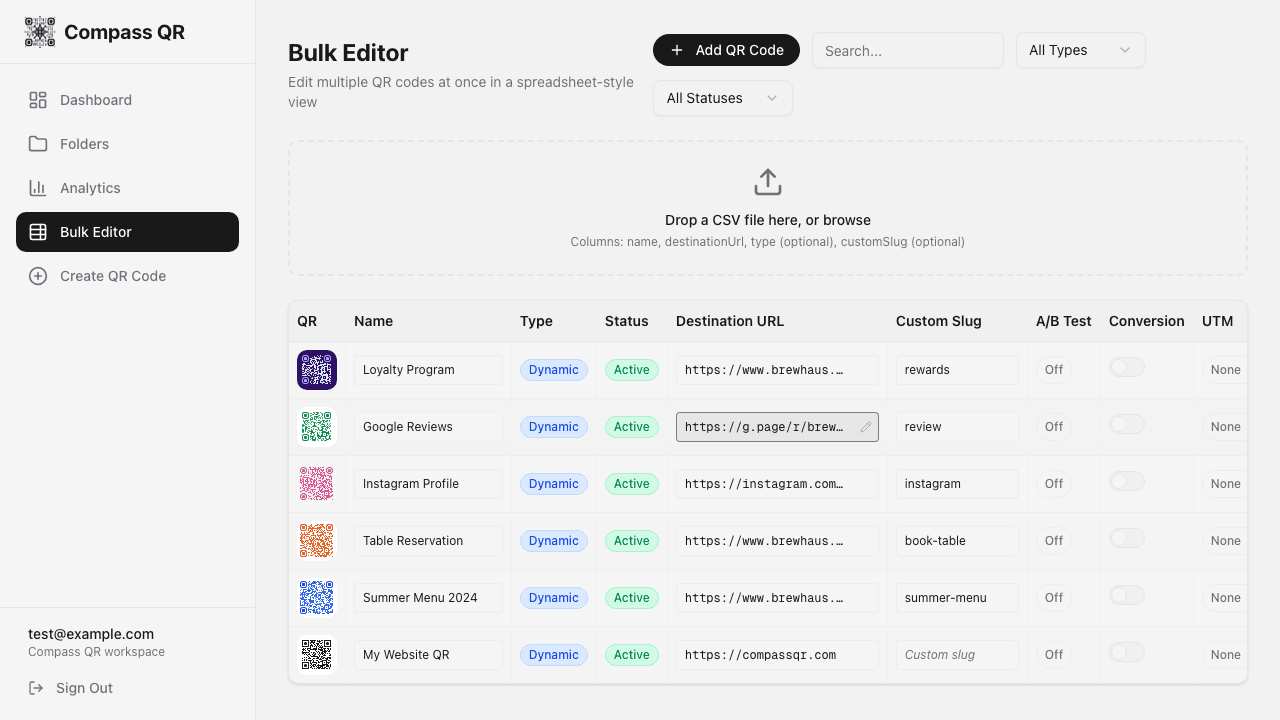Edit the 'review' custom slug field

tap(957, 427)
